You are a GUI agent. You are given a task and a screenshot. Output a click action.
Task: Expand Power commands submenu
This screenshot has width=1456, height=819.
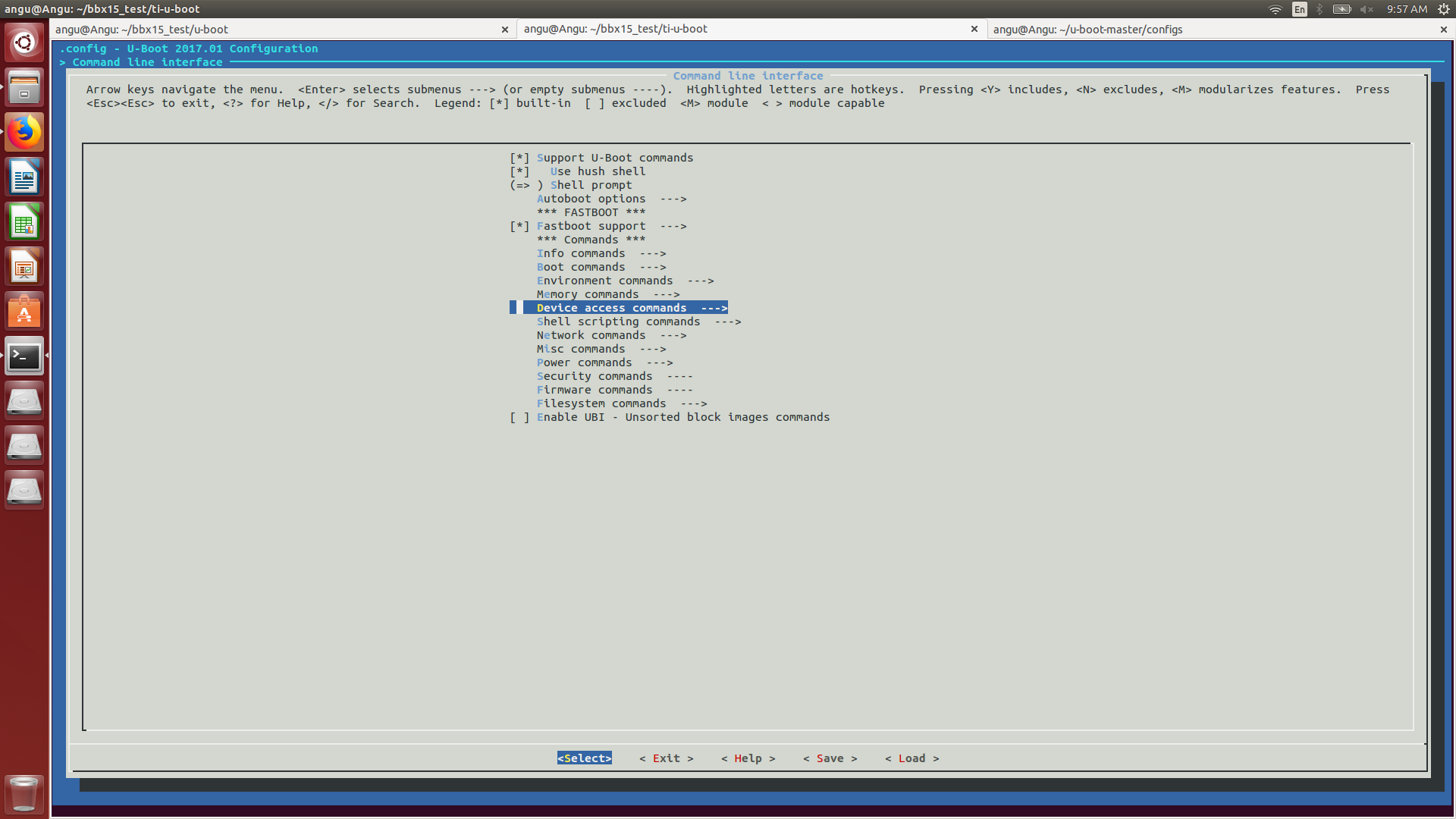point(605,362)
